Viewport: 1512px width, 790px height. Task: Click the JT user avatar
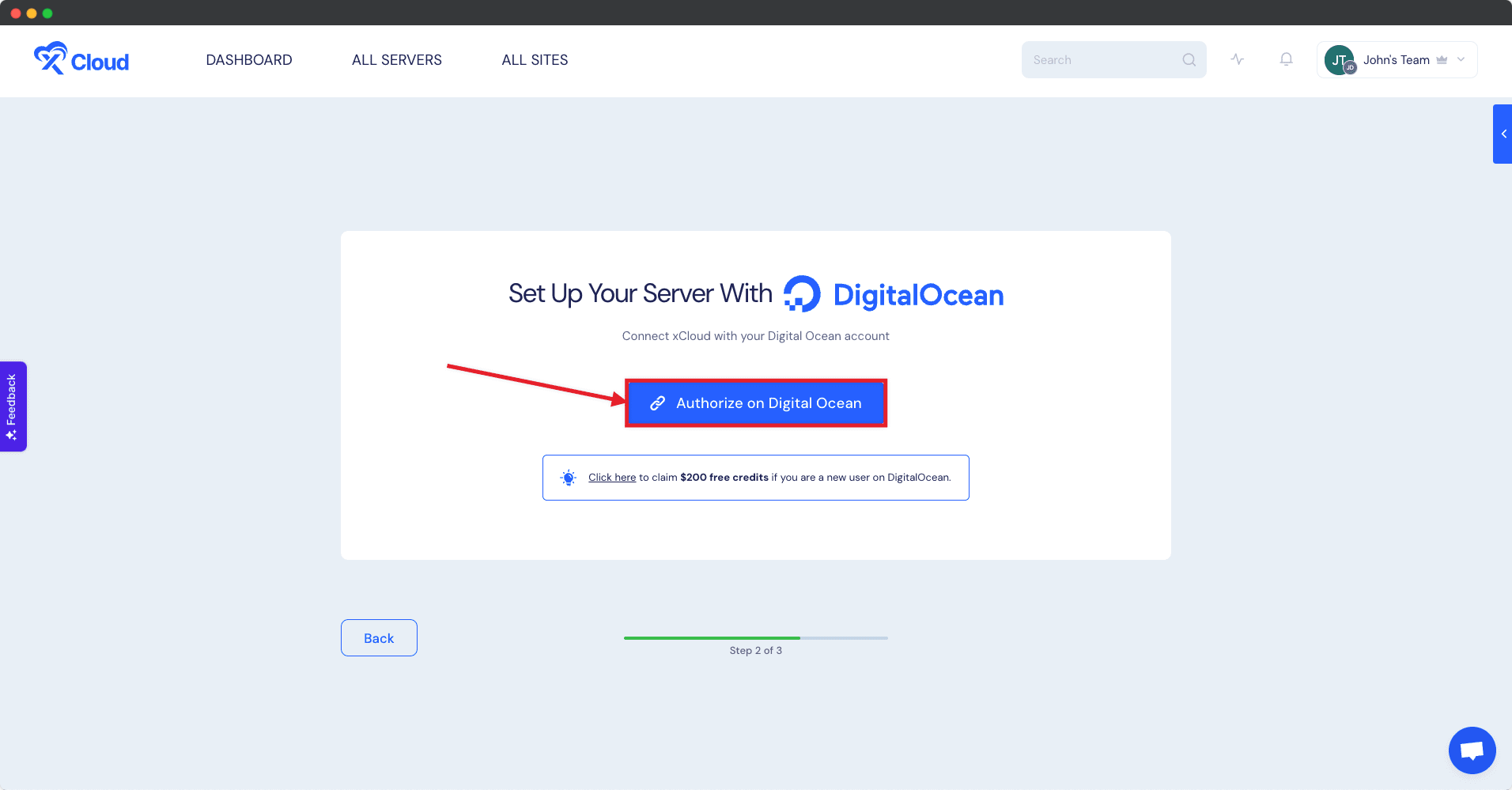[1340, 60]
